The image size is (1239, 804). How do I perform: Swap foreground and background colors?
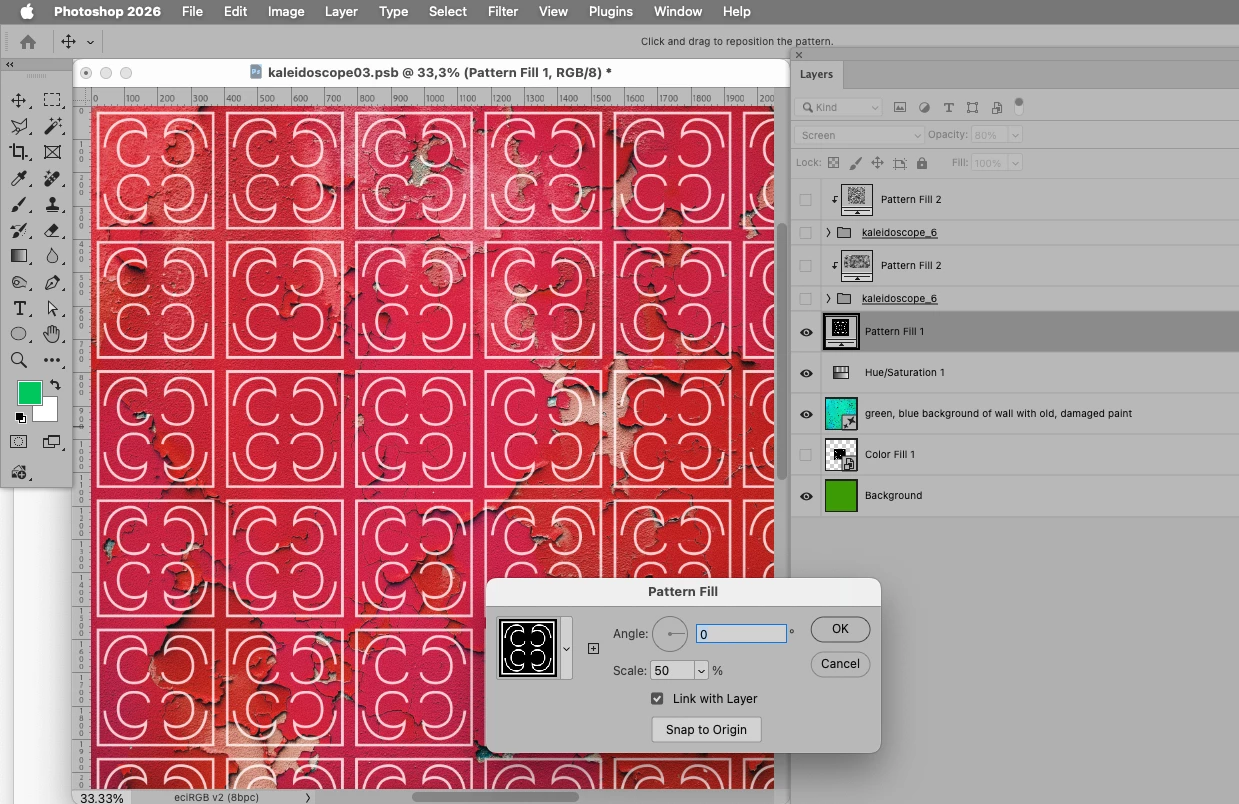pos(55,384)
